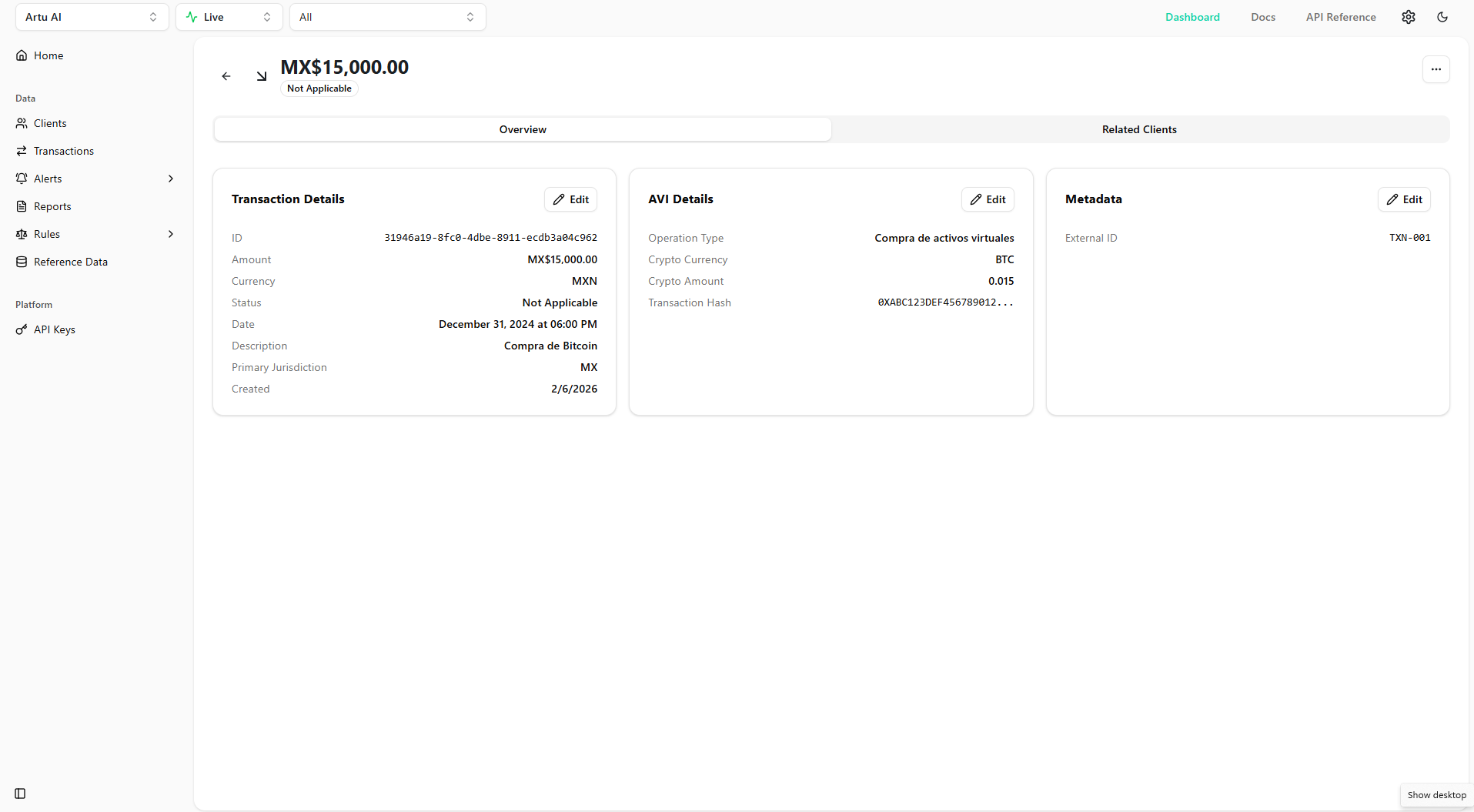
Task: Click the Rules scales icon
Action: [22, 234]
